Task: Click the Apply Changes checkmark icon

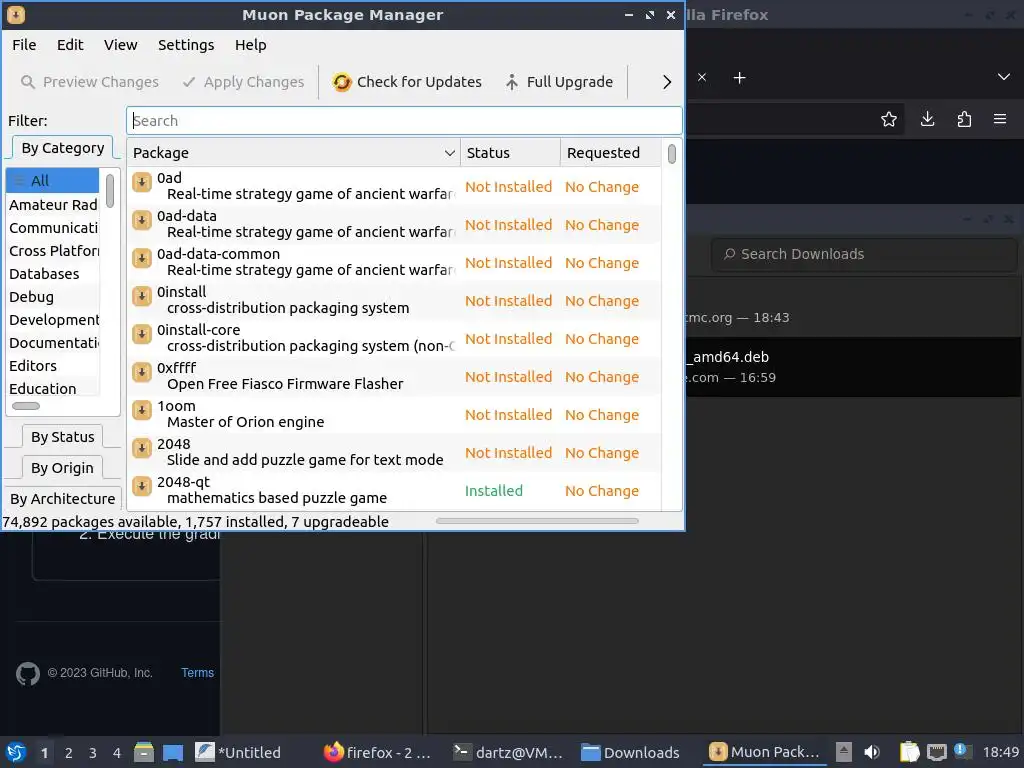Action: coord(189,82)
